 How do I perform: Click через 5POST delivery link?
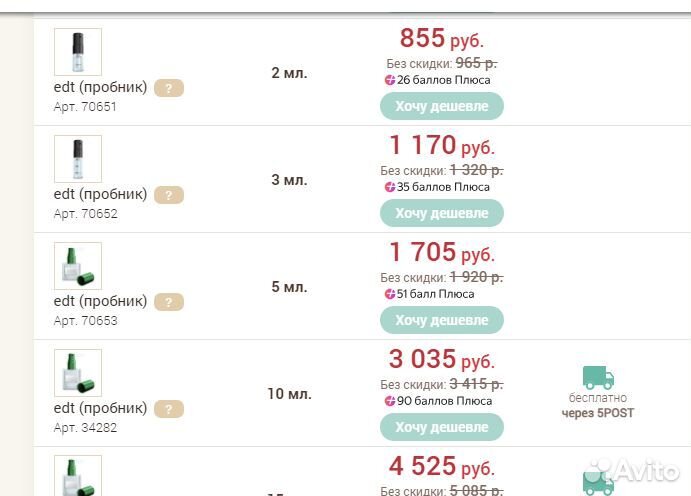point(598,413)
